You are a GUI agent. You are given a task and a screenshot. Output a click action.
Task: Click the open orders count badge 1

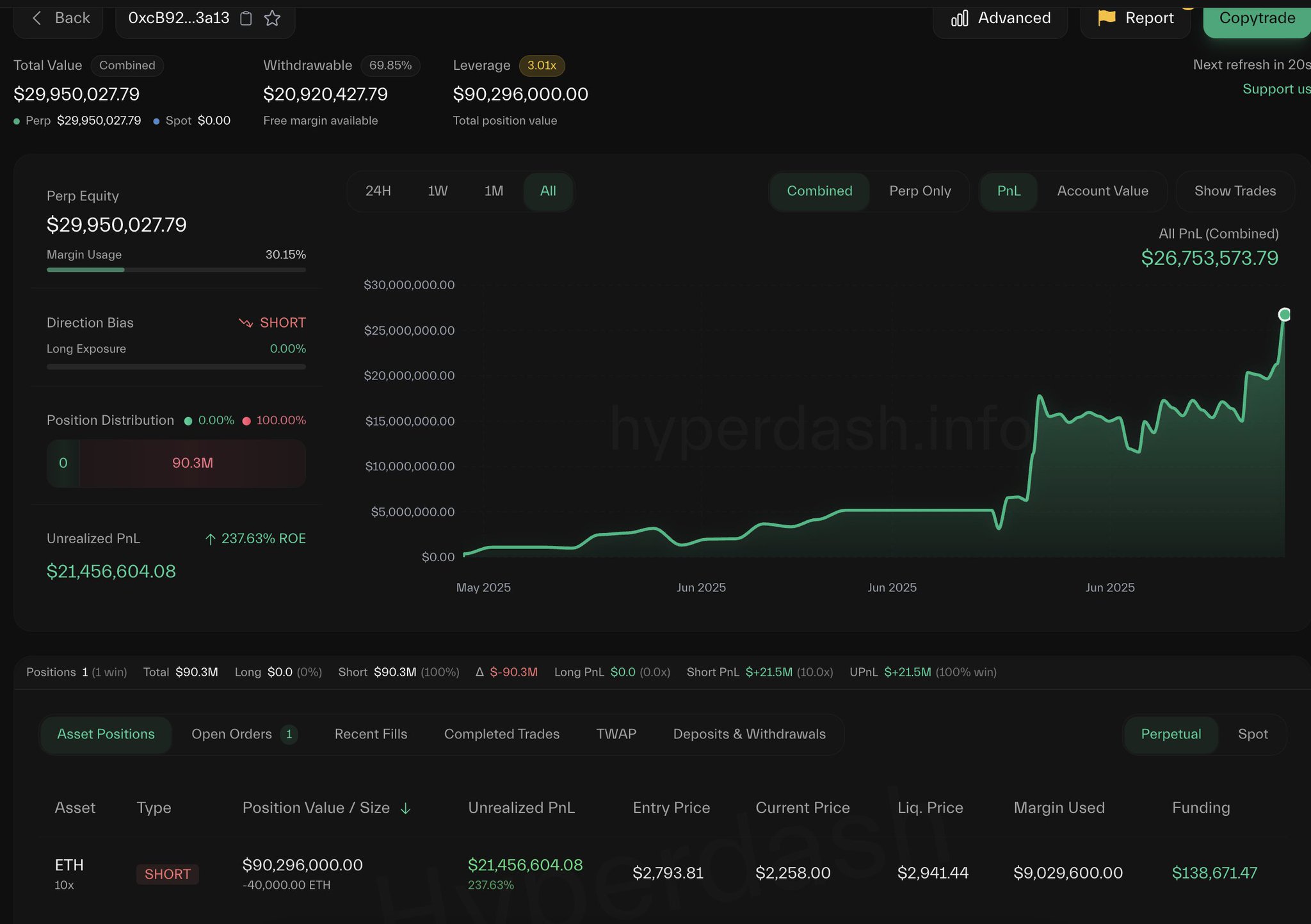(289, 734)
